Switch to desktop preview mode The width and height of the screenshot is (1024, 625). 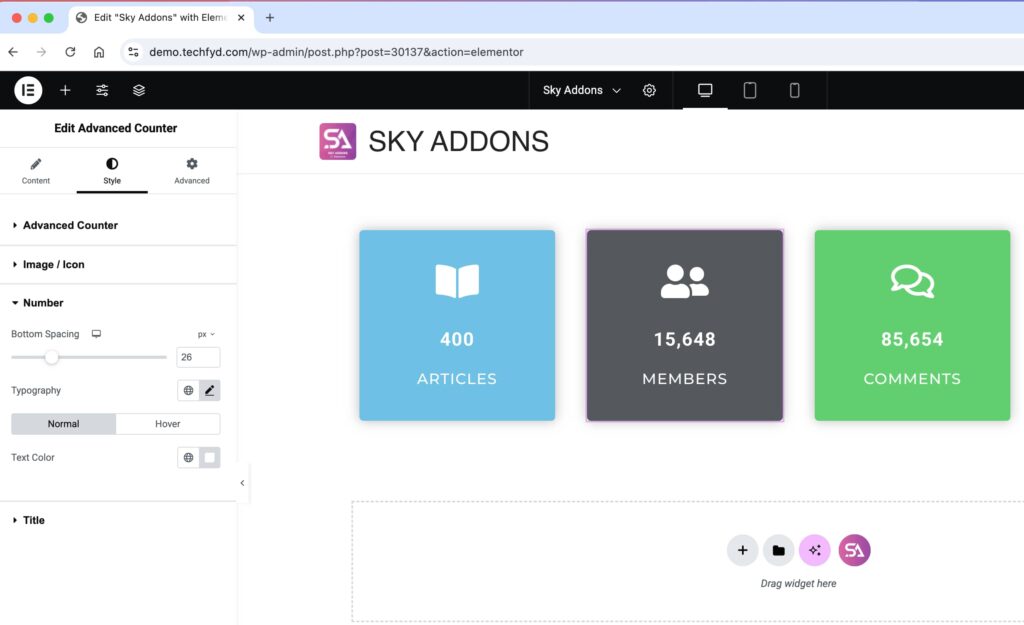coord(705,90)
